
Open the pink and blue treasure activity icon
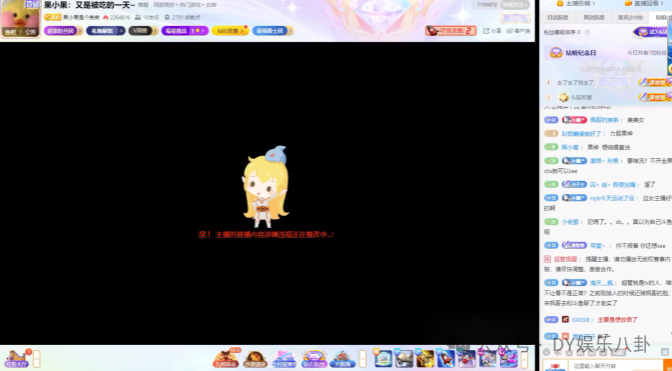point(285,359)
